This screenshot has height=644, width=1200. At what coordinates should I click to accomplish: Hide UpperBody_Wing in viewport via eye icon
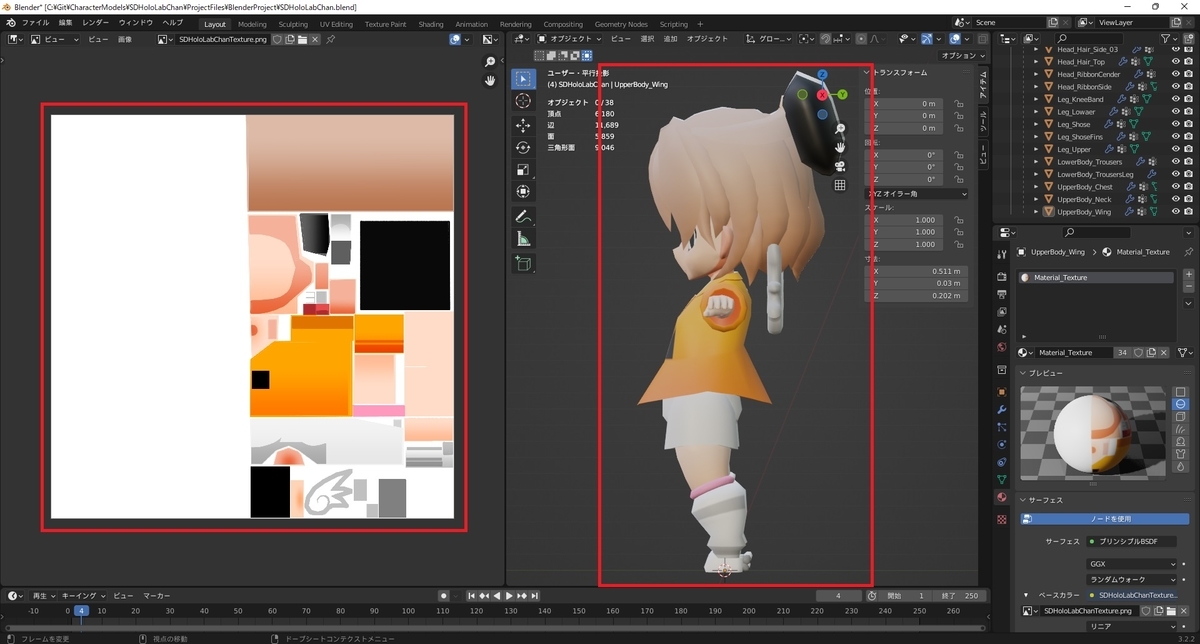(1176, 212)
